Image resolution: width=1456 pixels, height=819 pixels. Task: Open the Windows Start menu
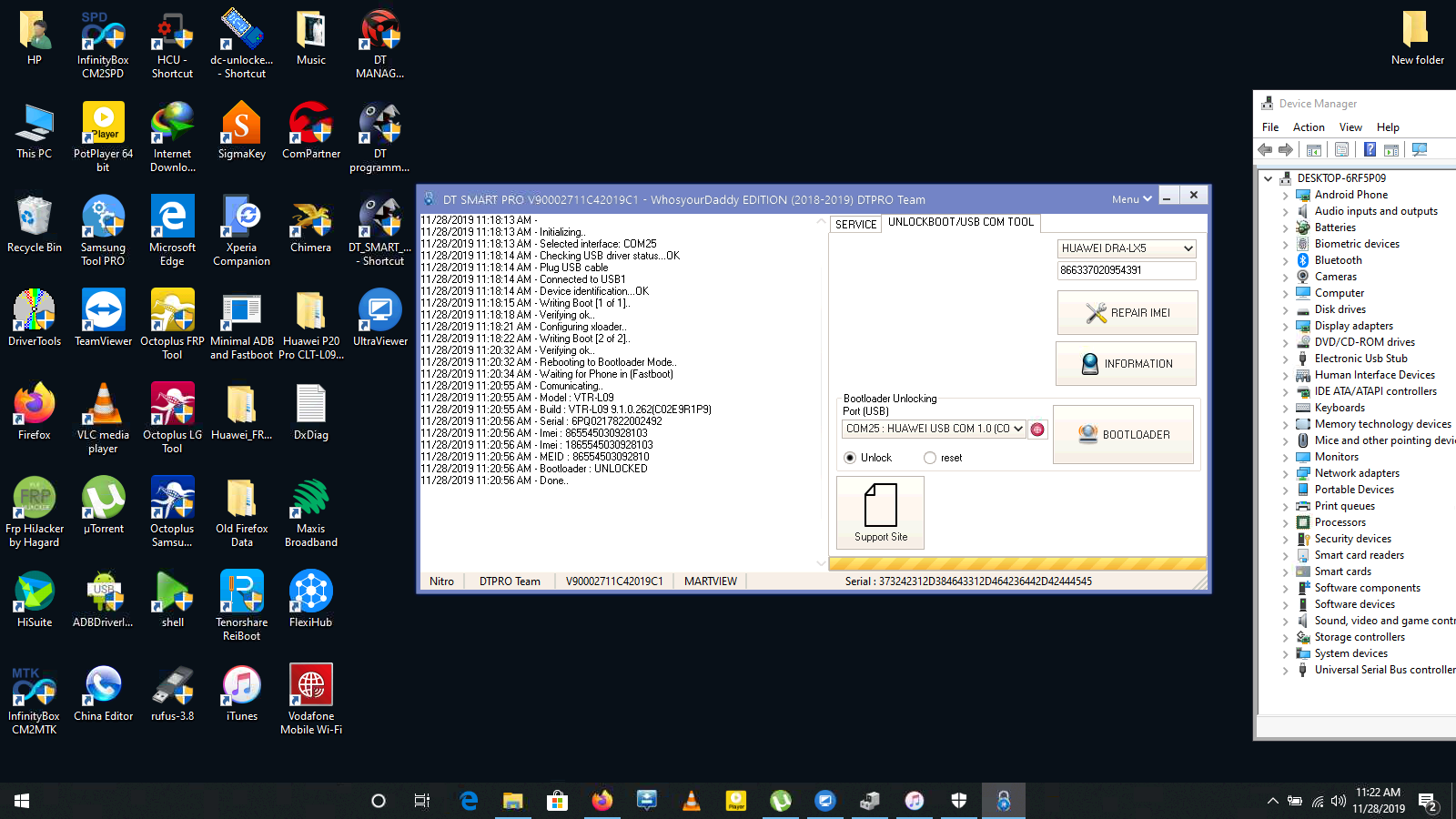22,801
